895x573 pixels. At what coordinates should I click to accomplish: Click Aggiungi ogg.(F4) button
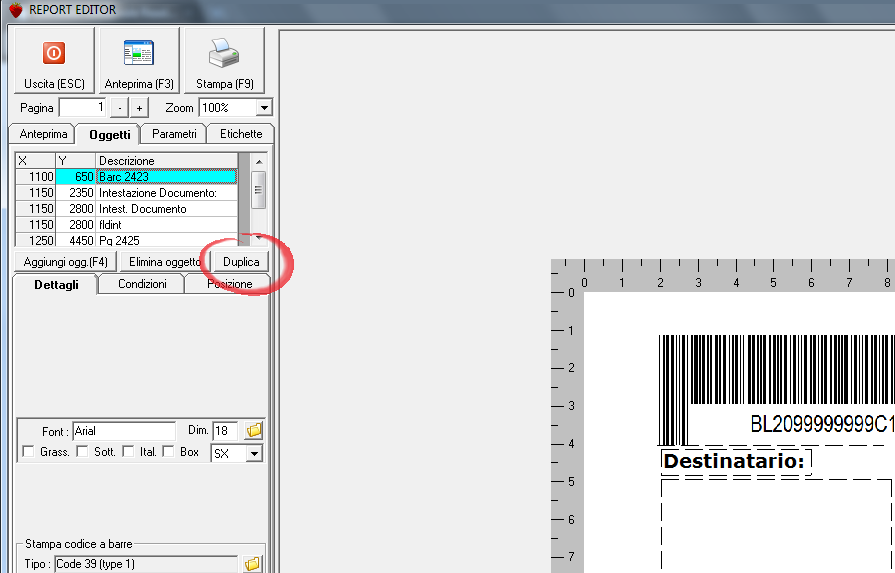pyautogui.click(x=66, y=262)
